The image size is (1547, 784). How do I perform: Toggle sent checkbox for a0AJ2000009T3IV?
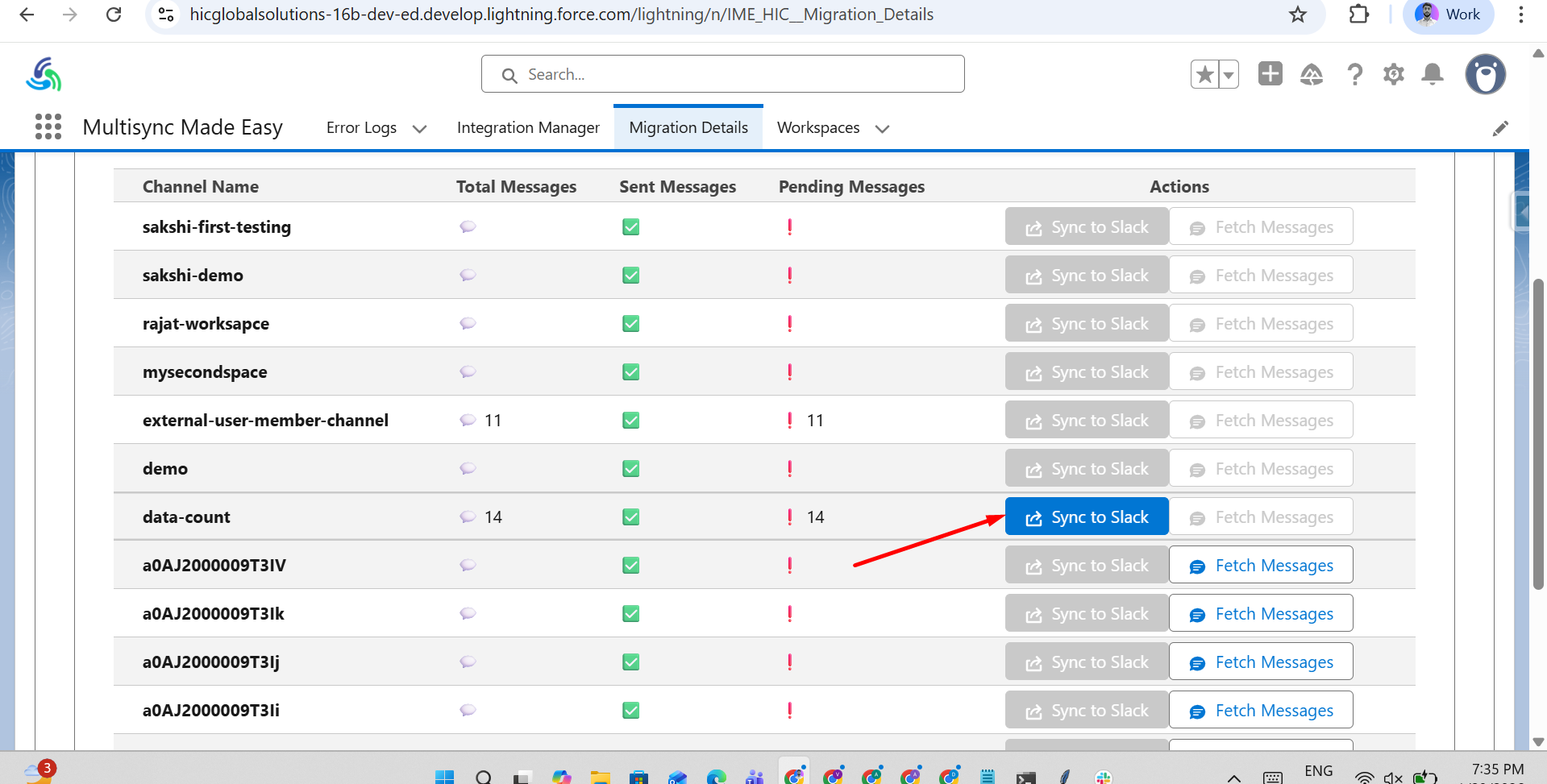[x=631, y=566]
